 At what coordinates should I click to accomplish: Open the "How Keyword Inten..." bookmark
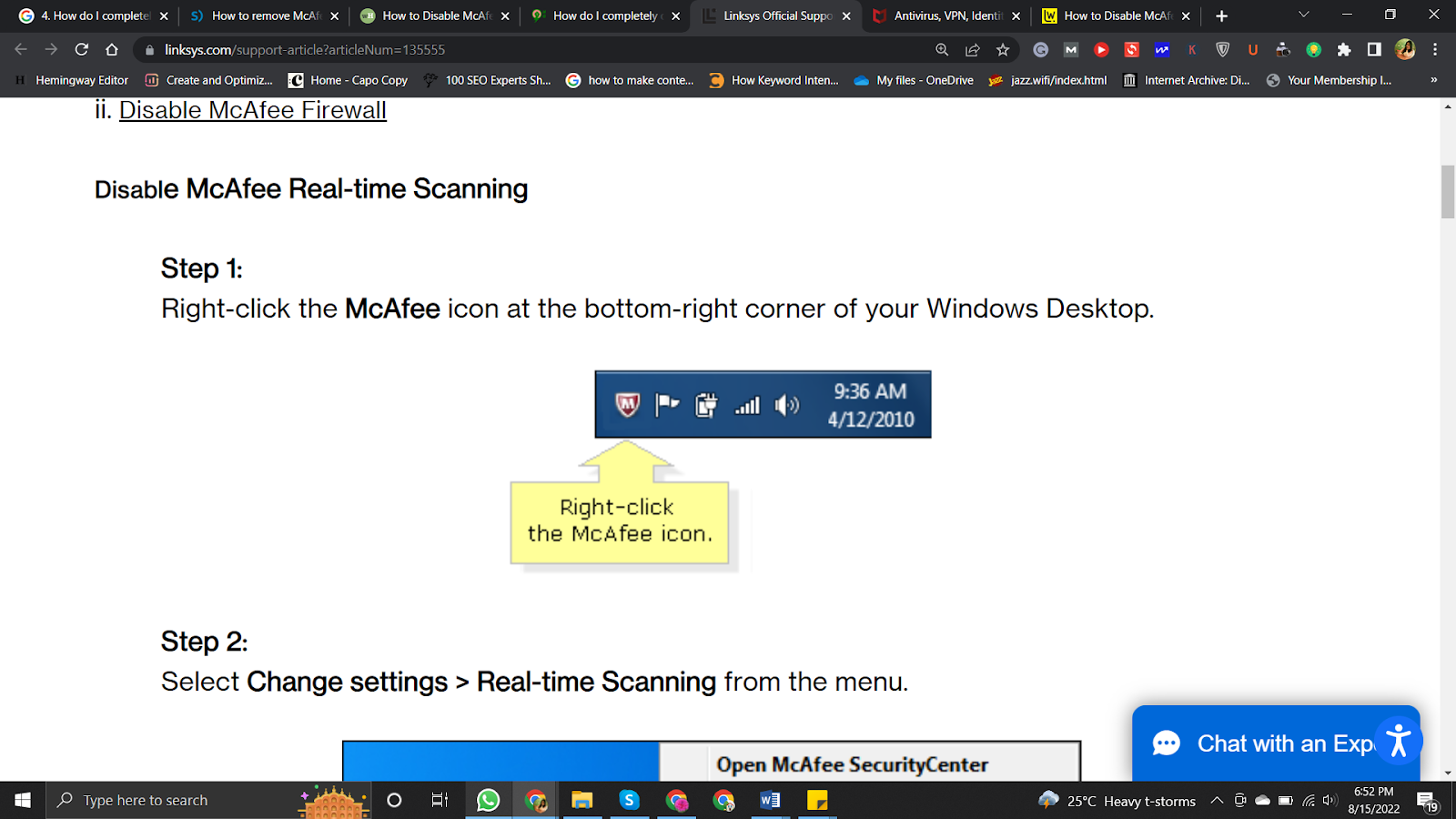pyautogui.click(x=773, y=80)
